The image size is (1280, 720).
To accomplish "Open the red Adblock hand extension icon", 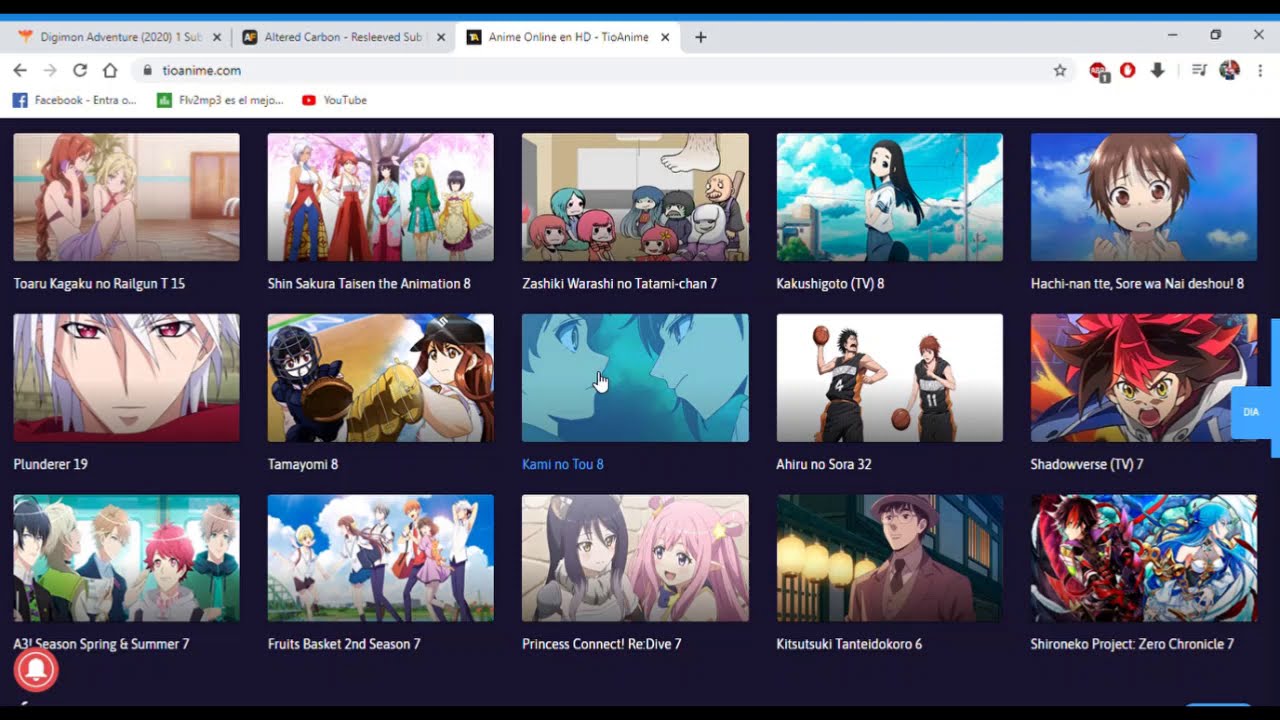I will click(1128, 70).
